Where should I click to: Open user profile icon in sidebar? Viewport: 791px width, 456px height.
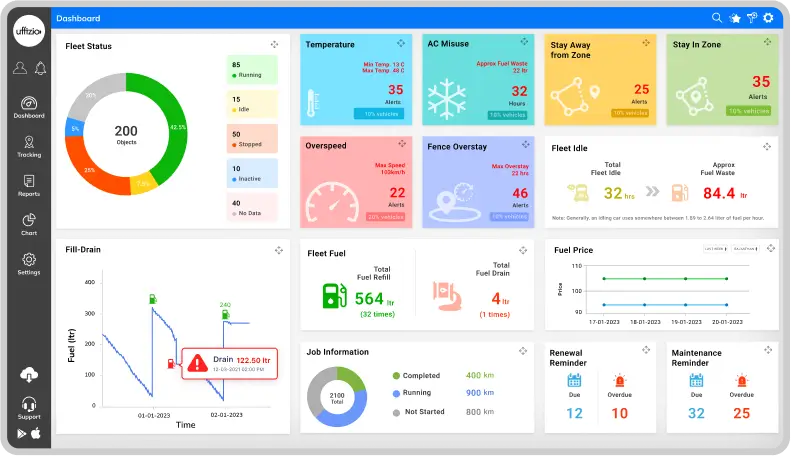click(20, 68)
